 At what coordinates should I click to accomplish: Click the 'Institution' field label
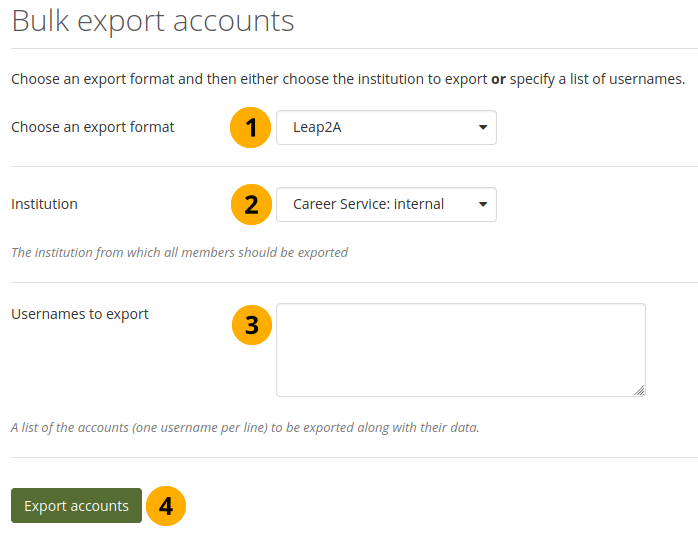pos(44,204)
